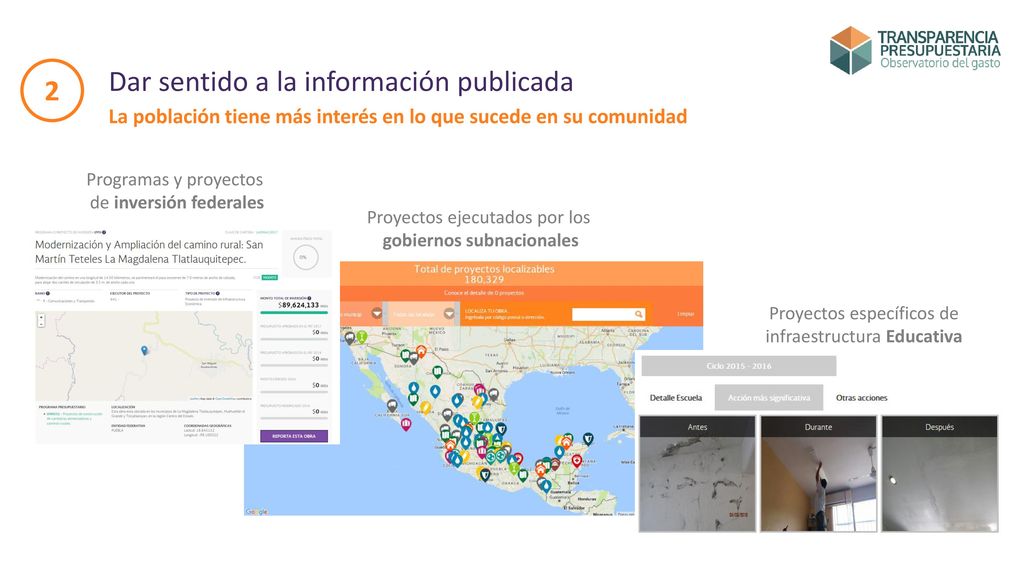Click Total de proyectos localizables 180,329 header
The image size is (1024, 576).
[484, 274]
